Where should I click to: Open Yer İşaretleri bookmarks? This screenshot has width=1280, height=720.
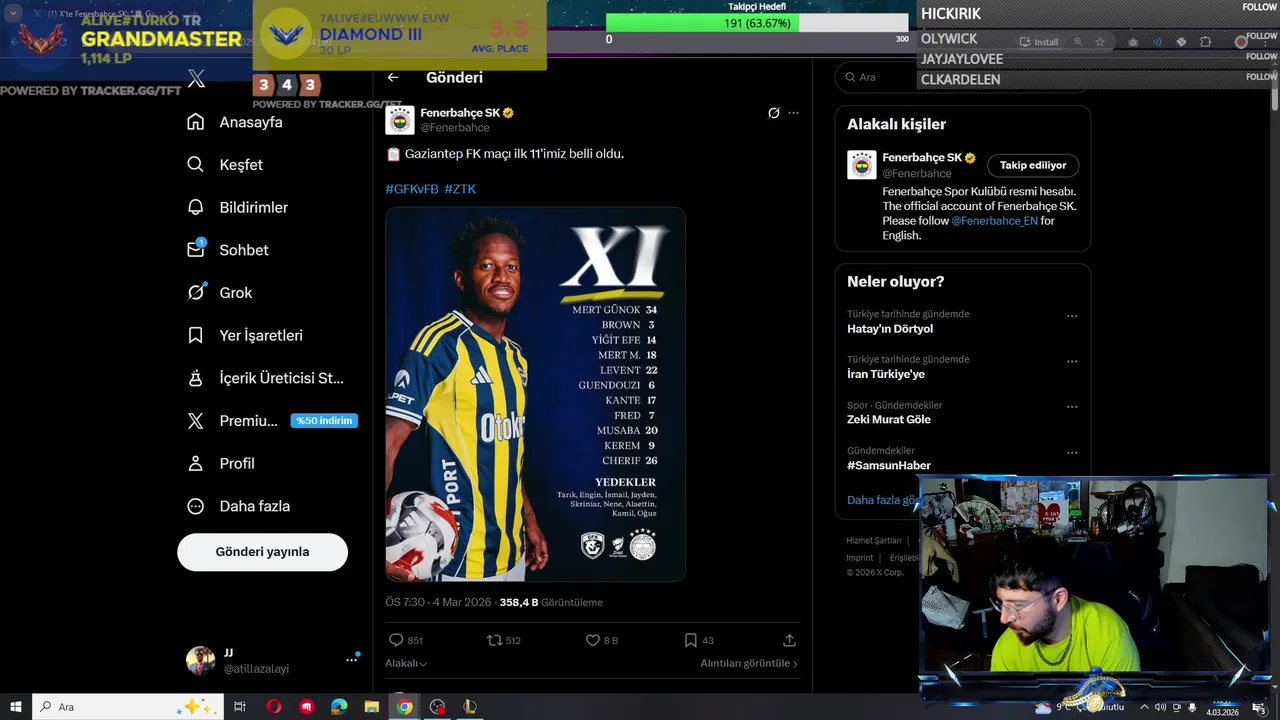tap(245, 335)
